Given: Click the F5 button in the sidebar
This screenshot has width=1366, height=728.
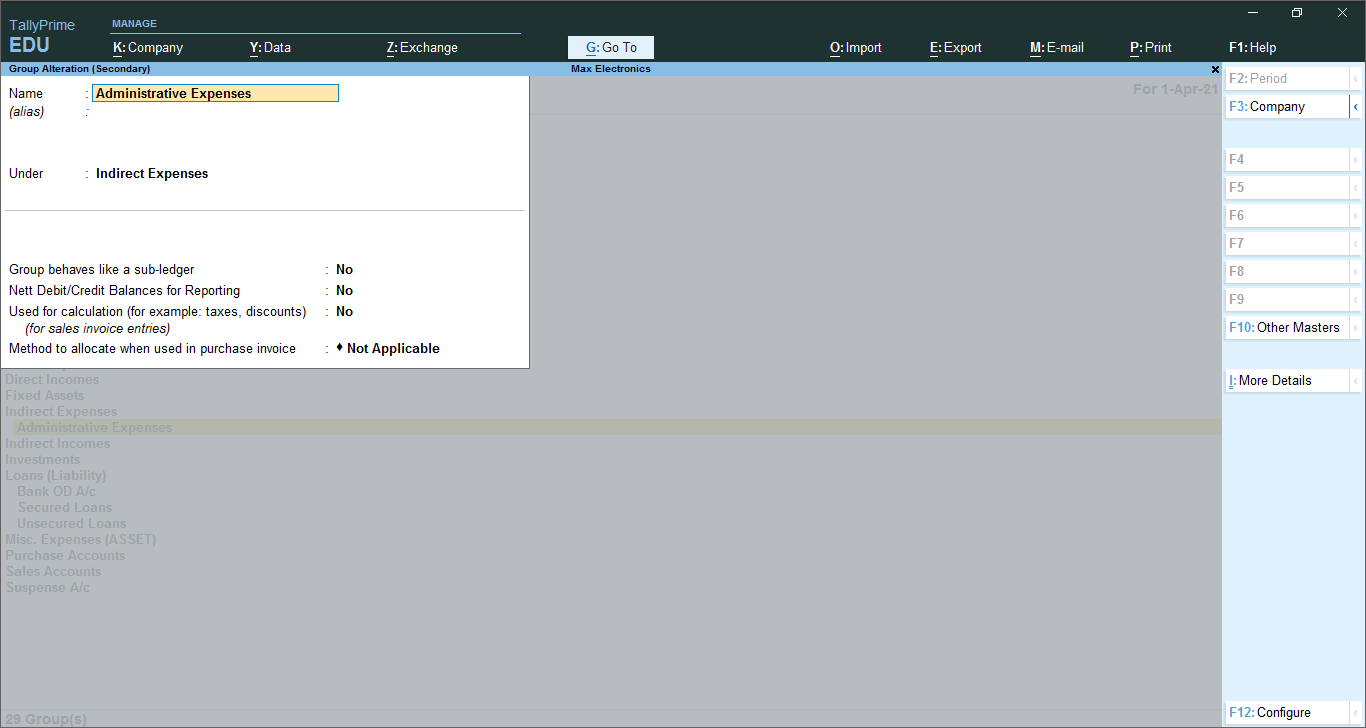Looking at the screenshot, I should 1287,187.
